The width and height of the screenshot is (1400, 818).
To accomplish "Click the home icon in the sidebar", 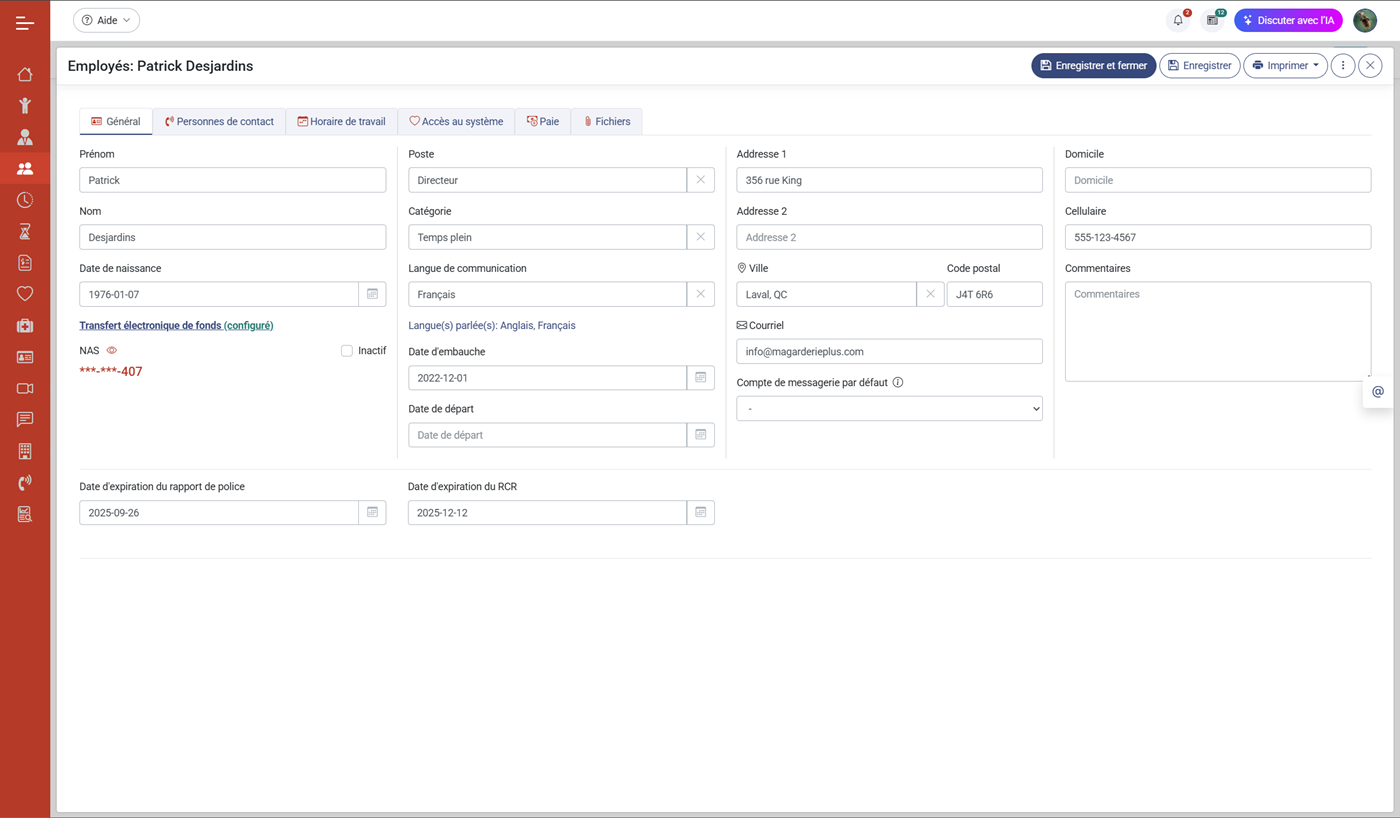I will (x=25, y=74).
